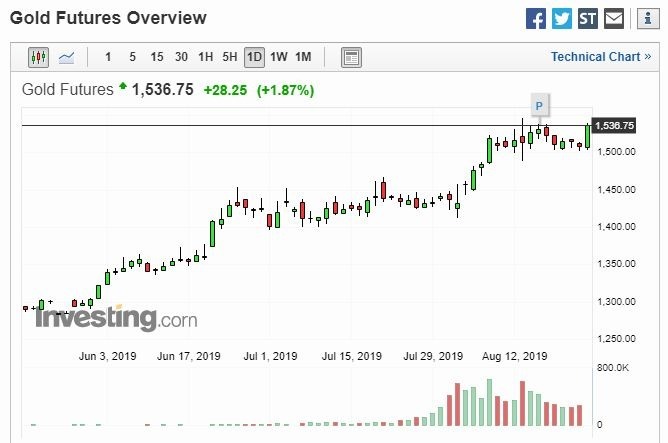Click the Gold Futures price 1,536.75
The image size is (668, 443).
pyautogui.click(x=162, y=90)
